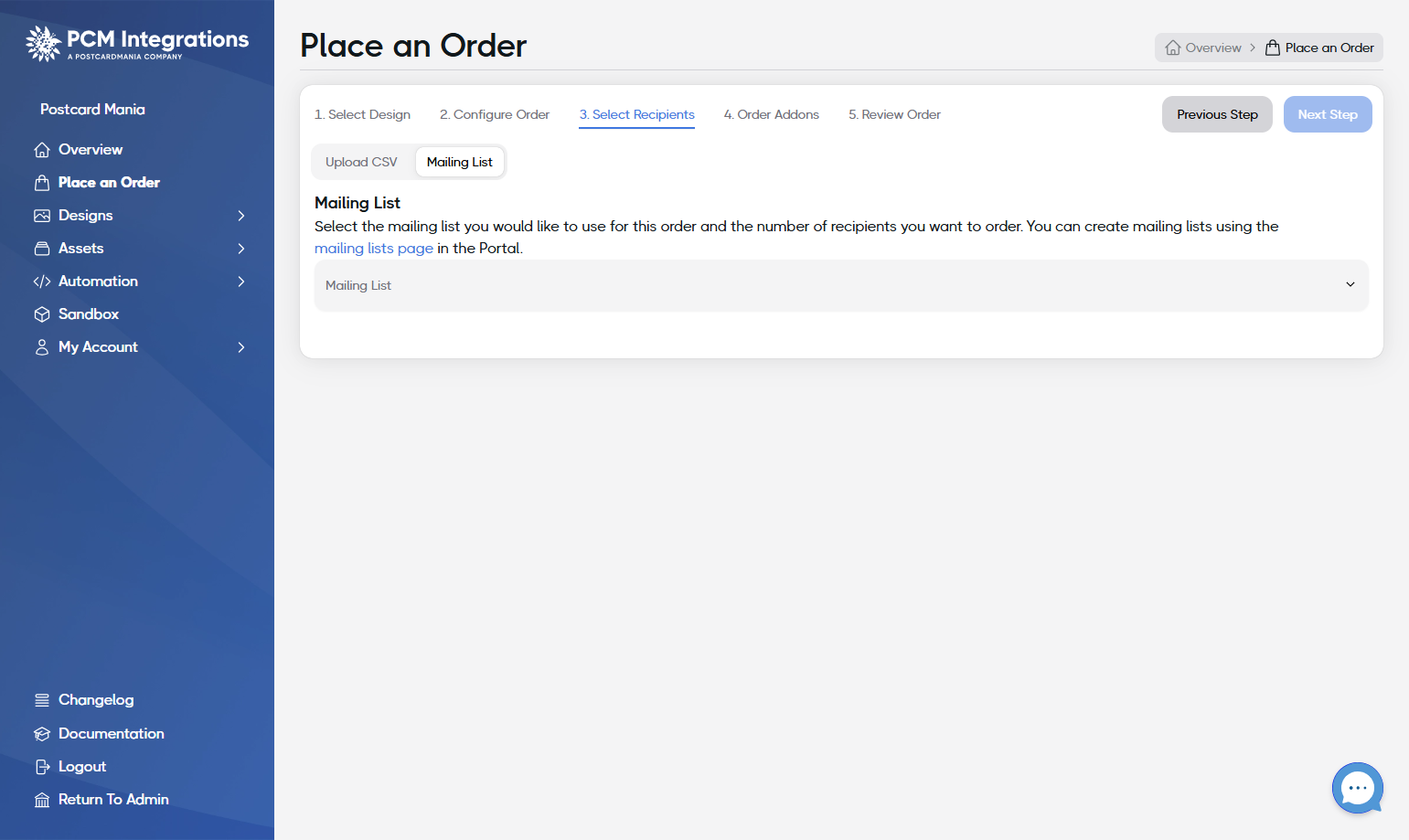Click the Assets box icon
Image resolution: width=1409 pixels, height=840 pixels.
coord(42,249)
